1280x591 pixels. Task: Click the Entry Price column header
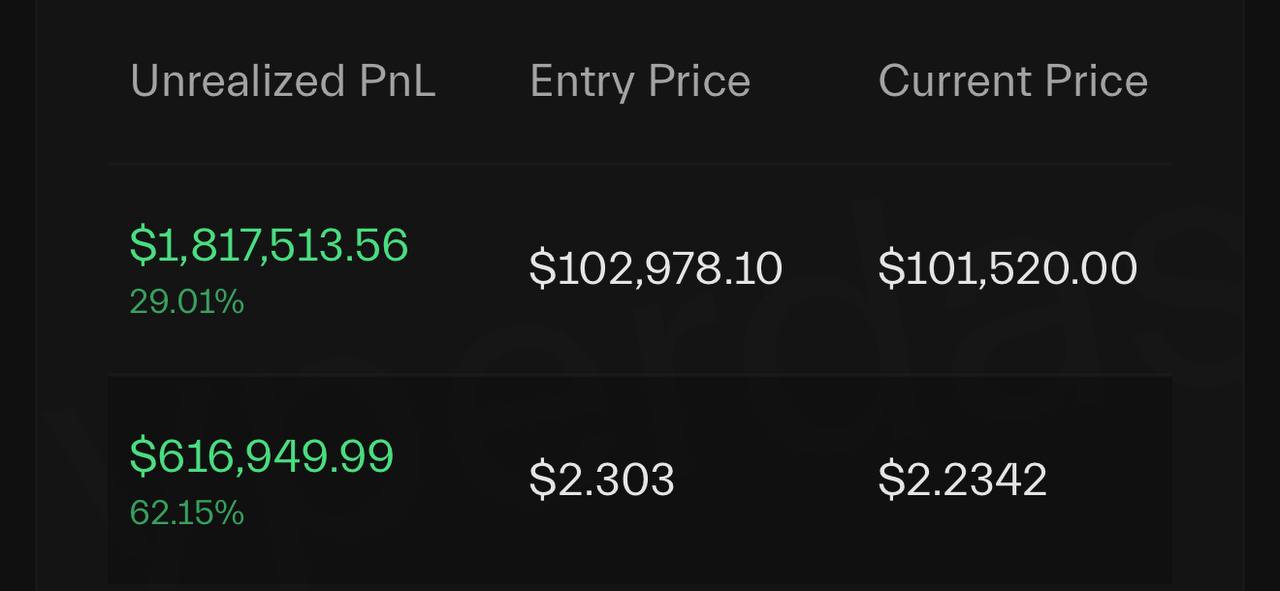click(x=640, y=81)
